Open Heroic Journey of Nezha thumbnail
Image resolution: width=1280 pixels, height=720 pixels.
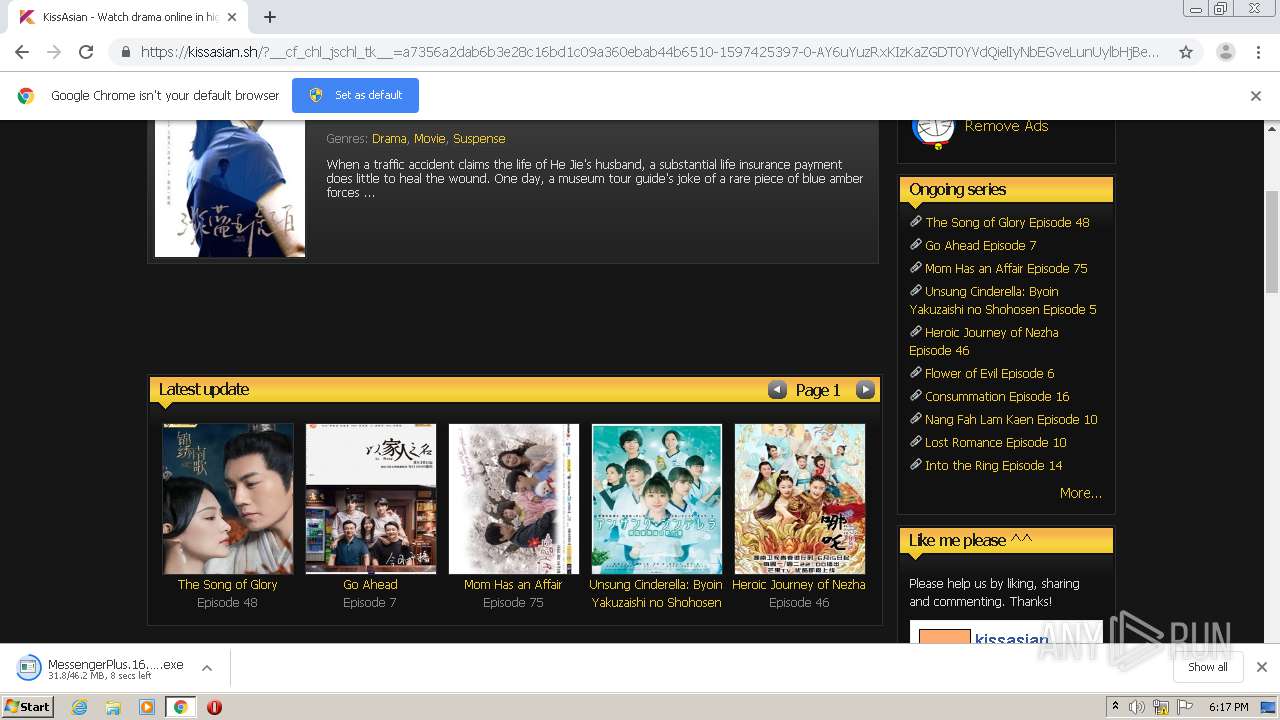(x=800, y=498)
